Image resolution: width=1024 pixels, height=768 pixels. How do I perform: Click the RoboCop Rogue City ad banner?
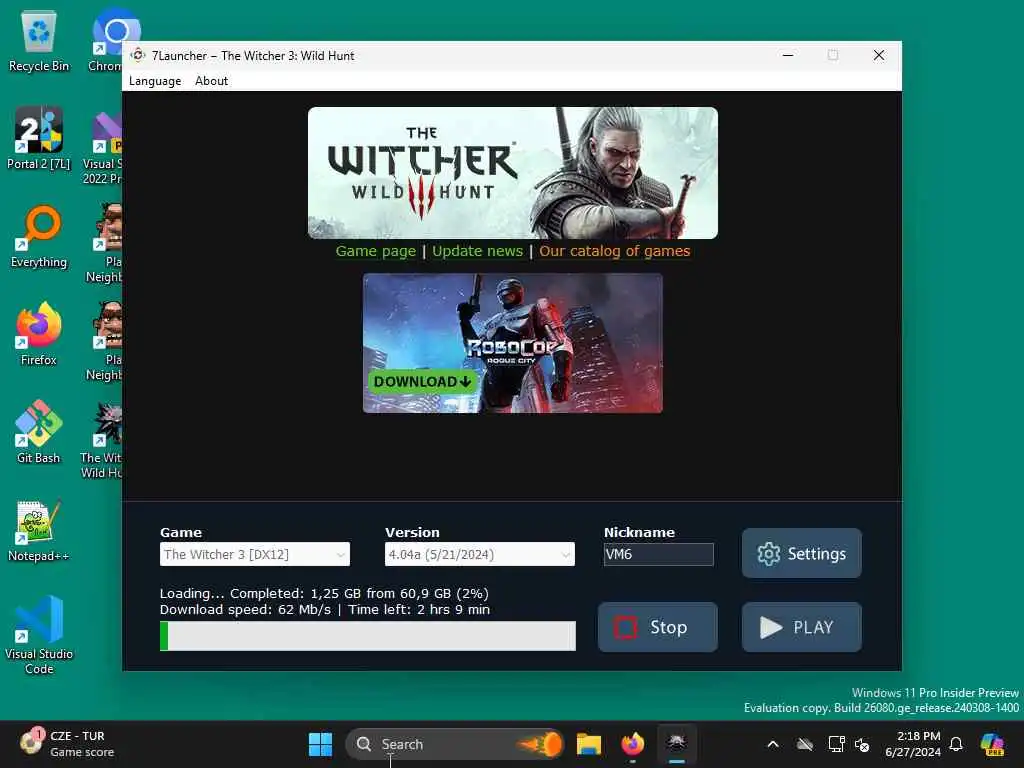point(513,343)
